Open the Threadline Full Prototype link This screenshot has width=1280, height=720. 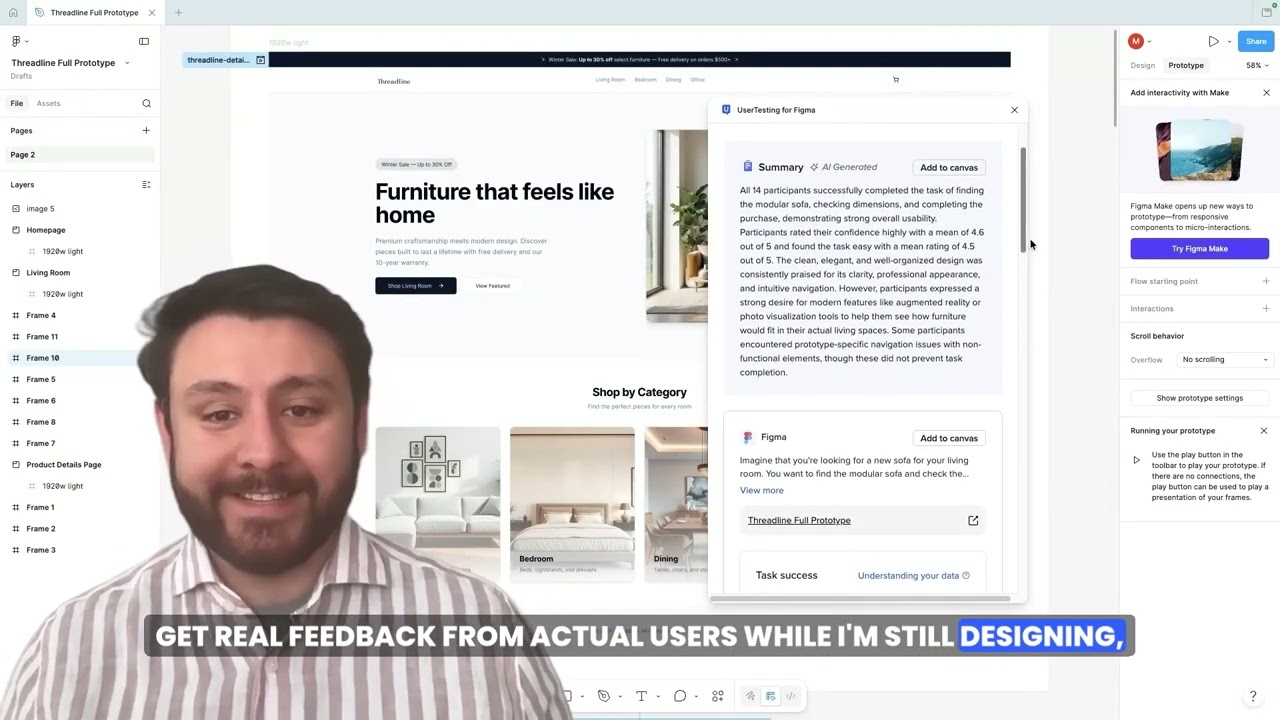(799, 520)
